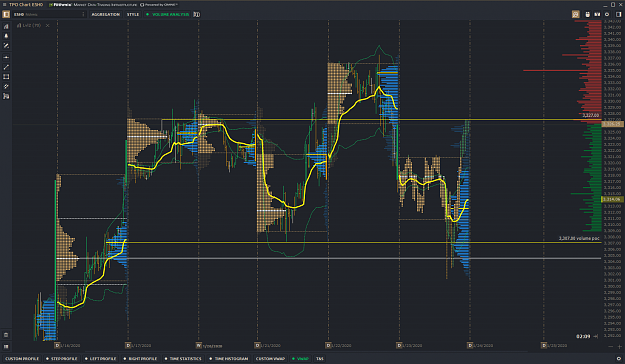Viewport: 625px width, 364px height.
Task: Click the gold chart-type icon left of ESH0
Action: [6, 14]
